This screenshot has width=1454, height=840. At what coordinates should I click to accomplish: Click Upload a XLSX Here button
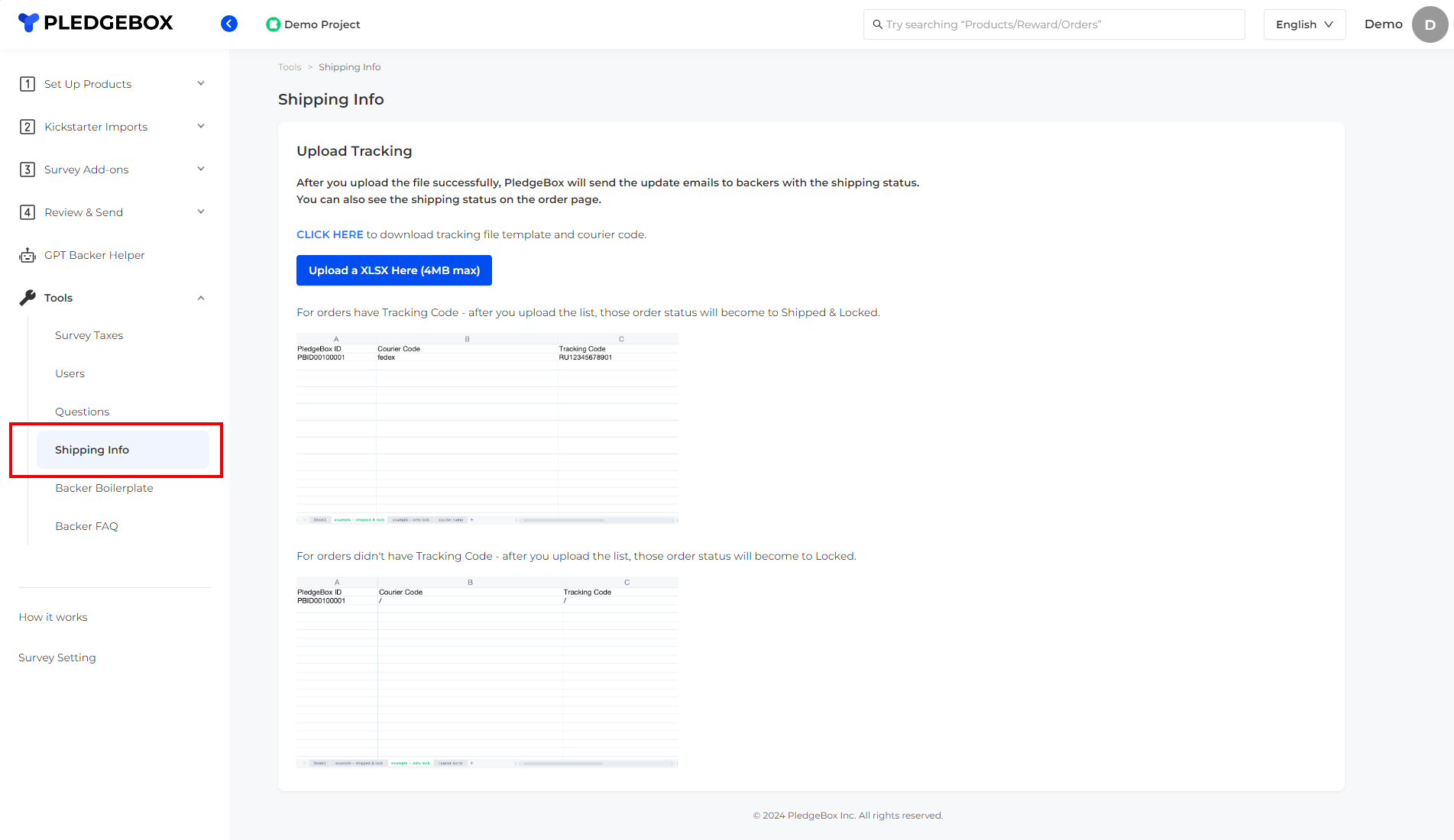[394, 270]
